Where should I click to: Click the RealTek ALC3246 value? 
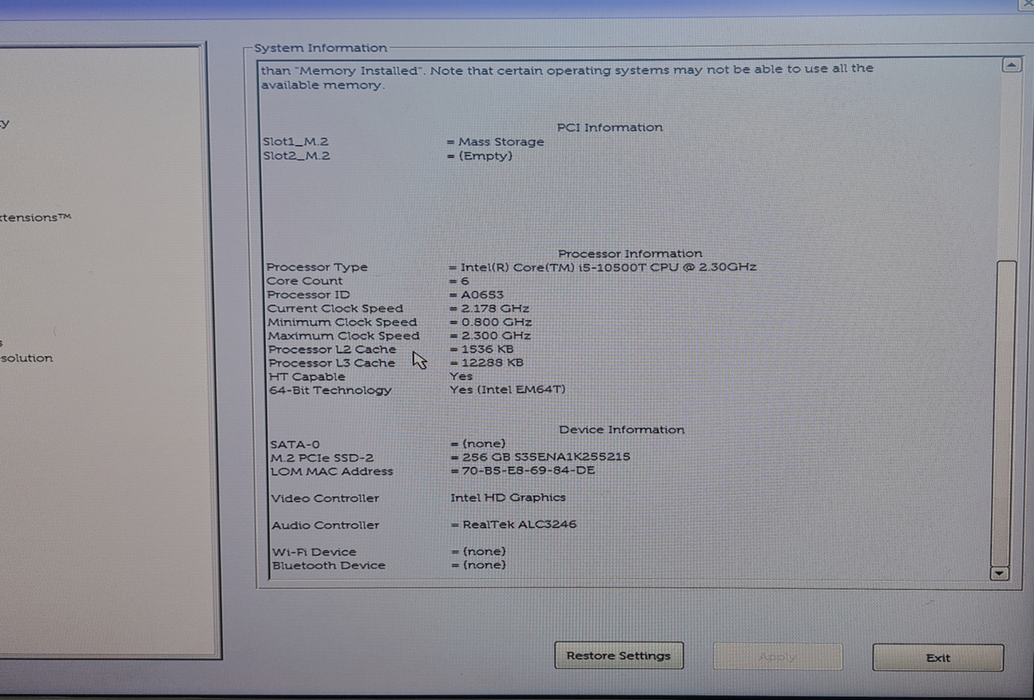tap(520, 525)
